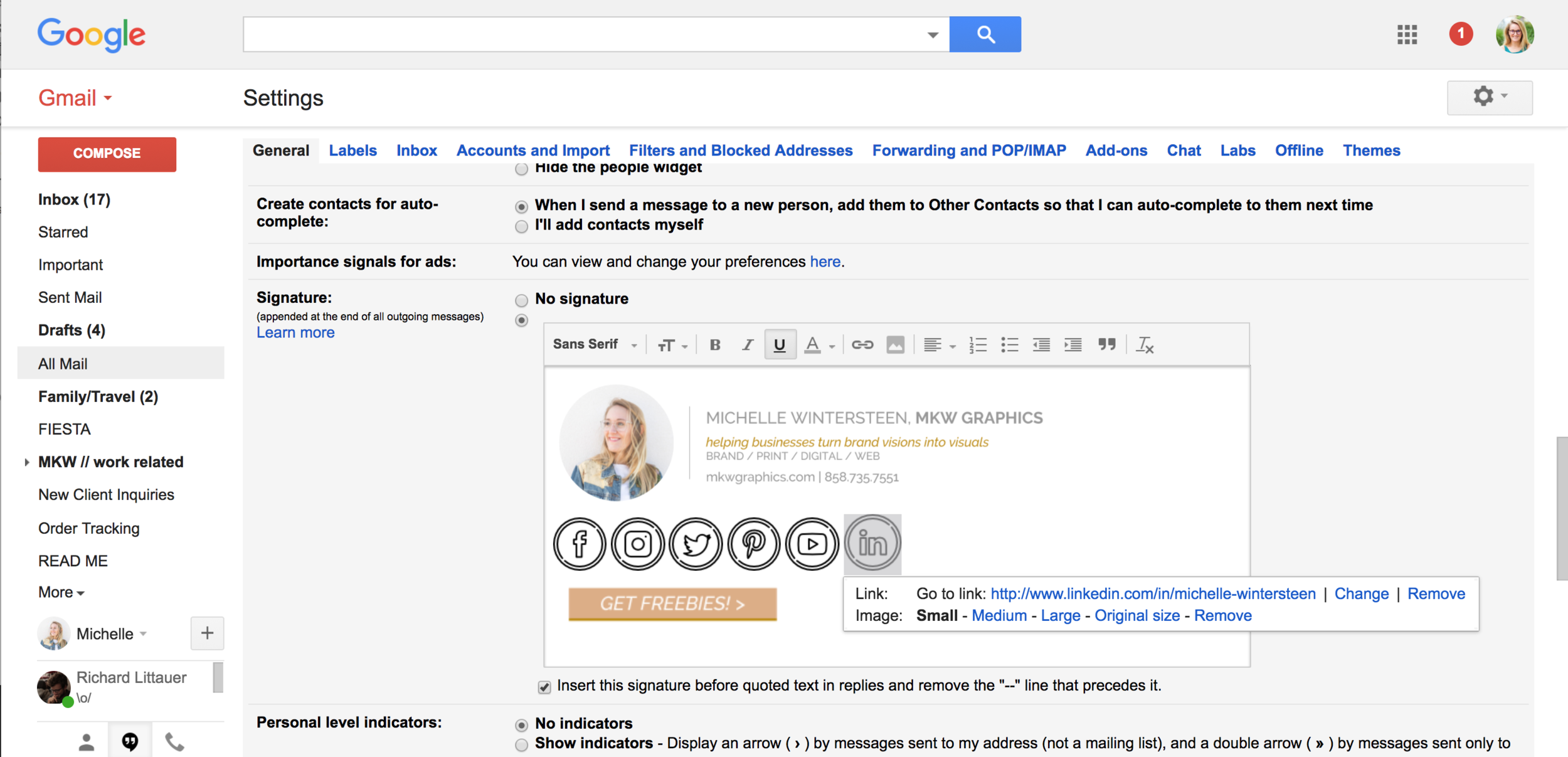This screenshot has width=1568, height=757.
Task: Click the GET FREEBIES banner image
Action: (672, 604)
